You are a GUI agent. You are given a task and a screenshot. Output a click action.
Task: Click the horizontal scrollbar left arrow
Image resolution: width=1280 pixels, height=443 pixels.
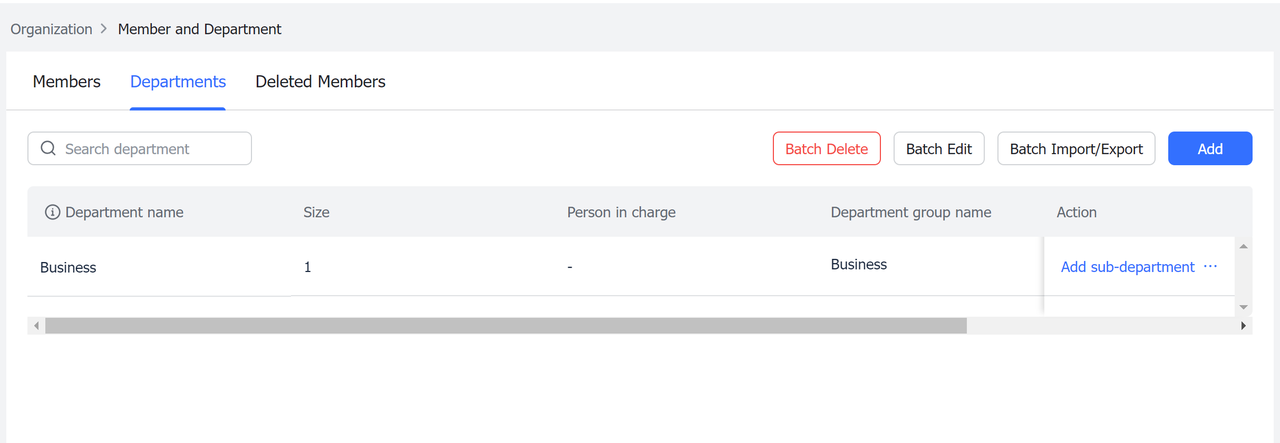37,326
